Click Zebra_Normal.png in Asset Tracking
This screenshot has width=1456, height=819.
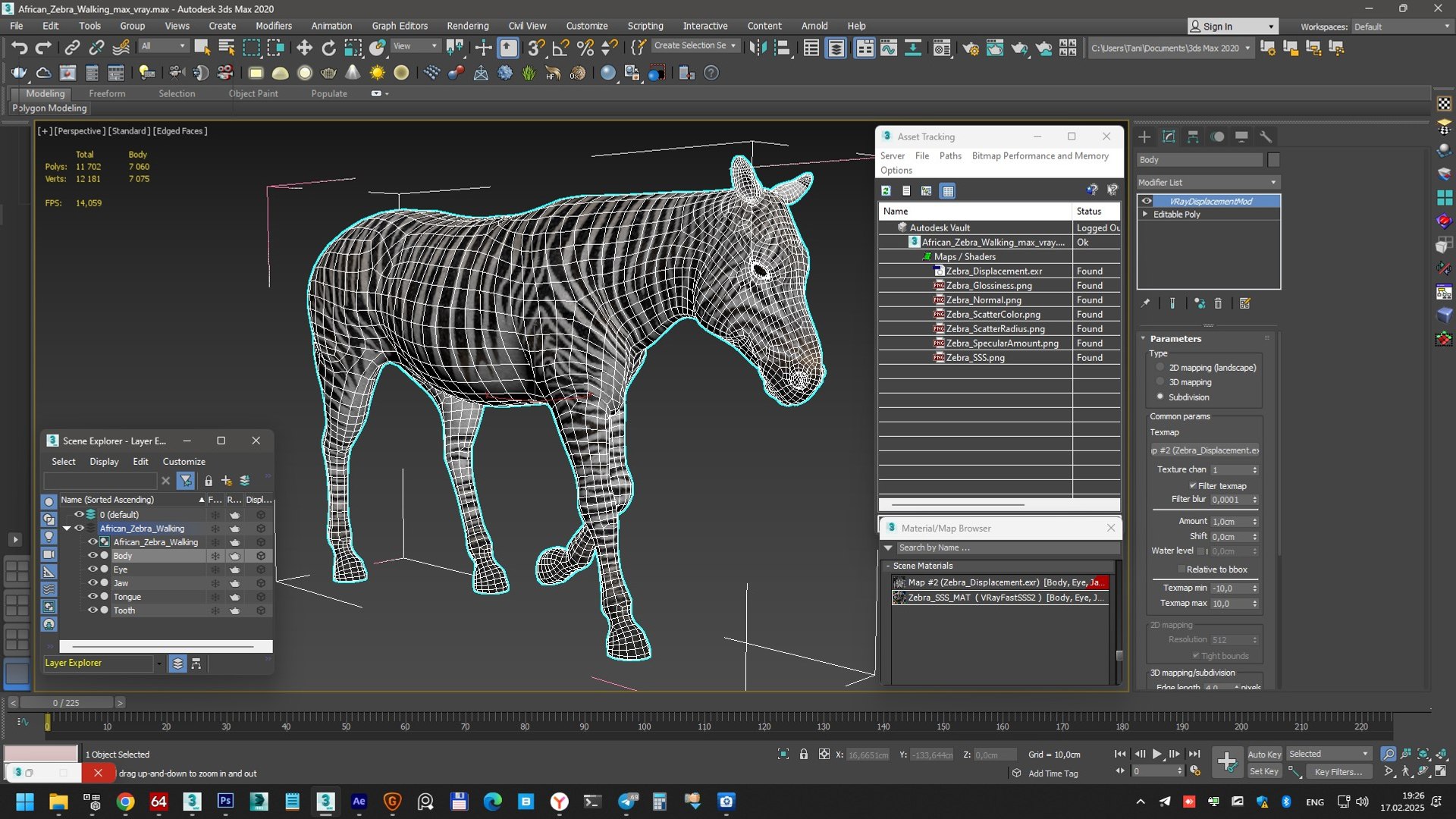pyautogui.click(x=984, y=300)
